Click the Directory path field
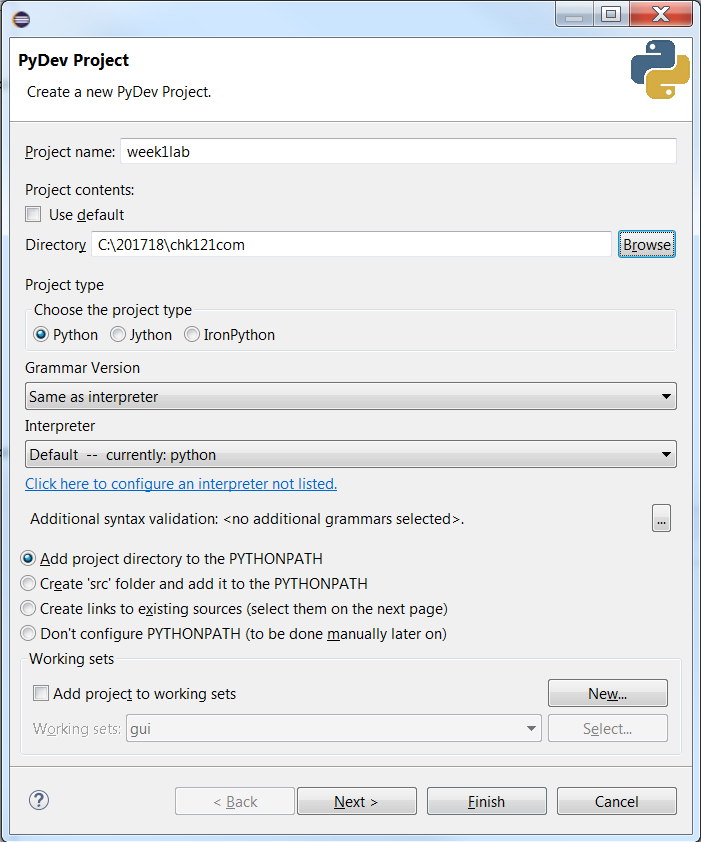The image size is (701, 842). pyautogui.click(x=351, y=244)
